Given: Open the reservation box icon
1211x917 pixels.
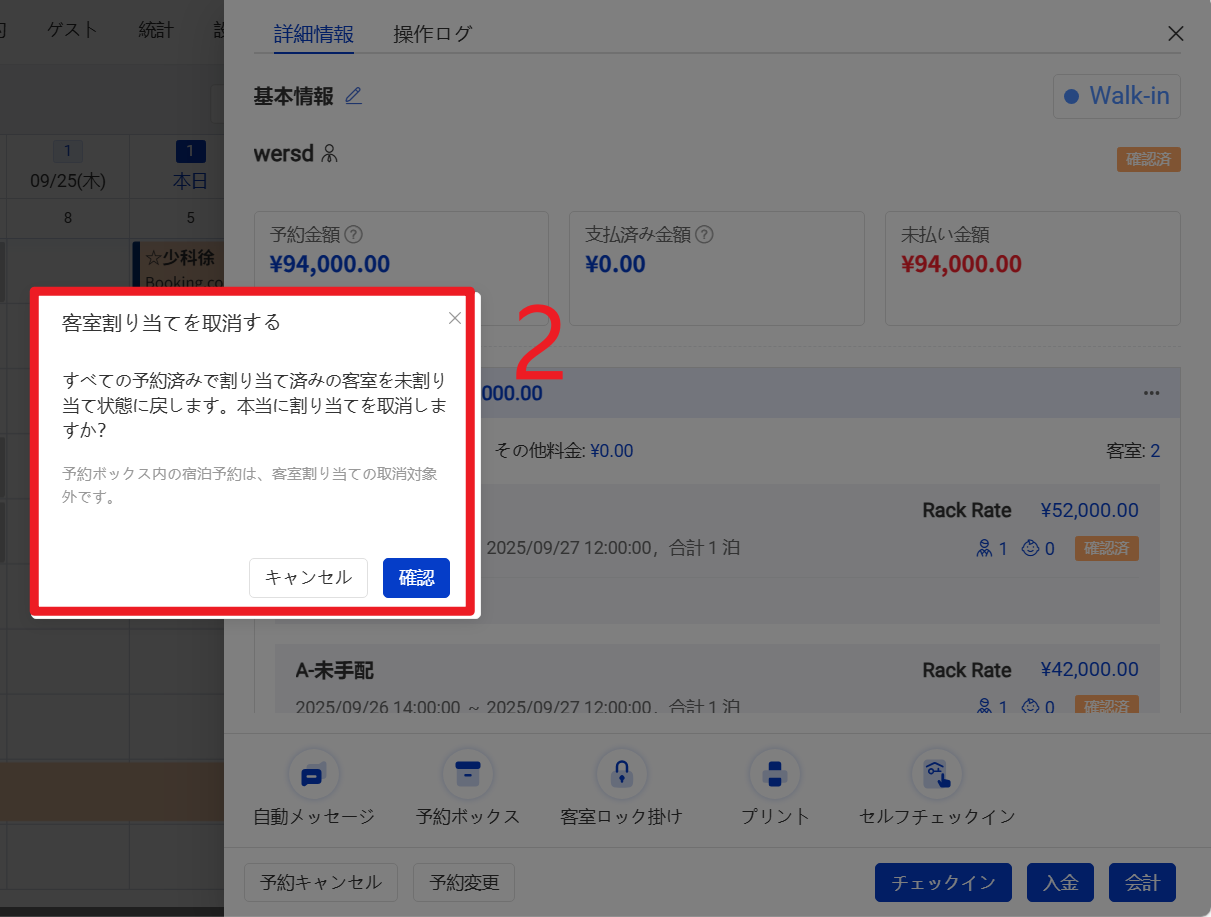Looking at the screenshot, I should pyautogui.click(x=467, y=775).
